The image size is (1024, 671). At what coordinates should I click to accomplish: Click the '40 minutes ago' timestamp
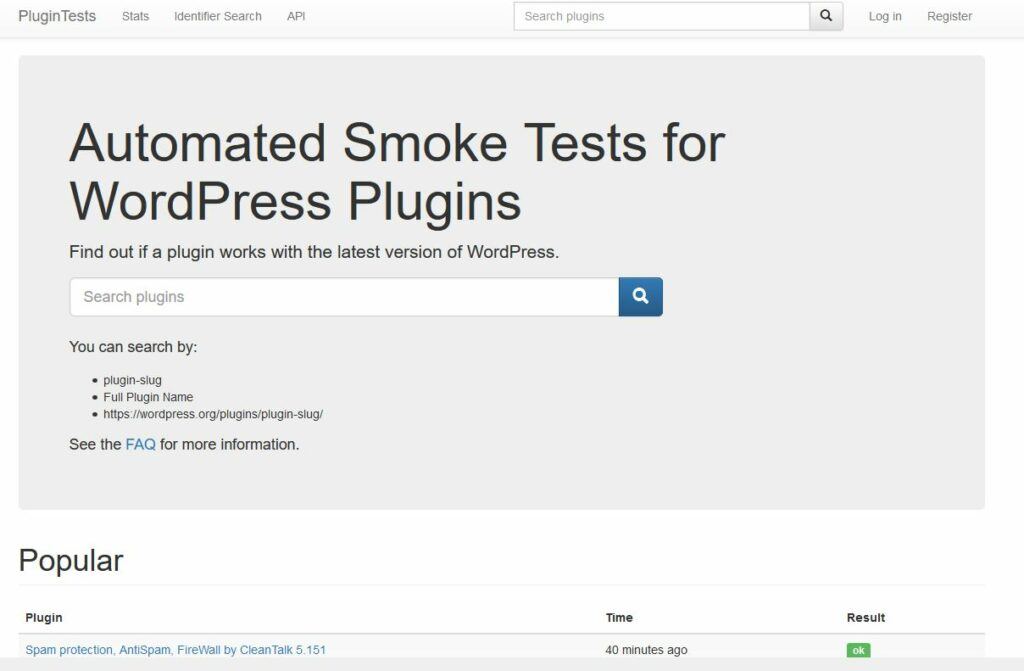pos(647,649)
